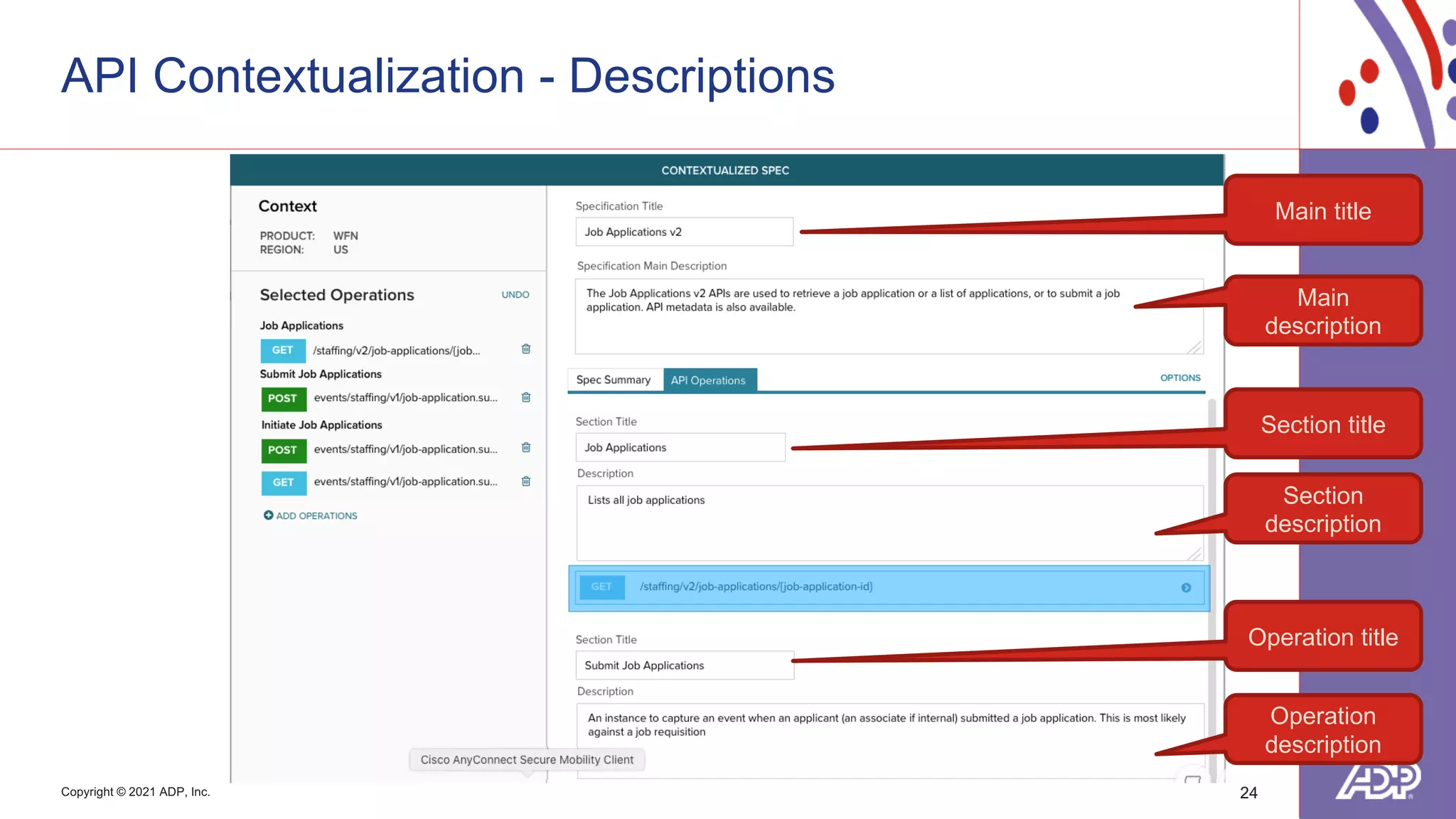1456x819 pixels.
Task: Remove the Initiate Job Applications GET operation
Action: [x=526, y=481]
